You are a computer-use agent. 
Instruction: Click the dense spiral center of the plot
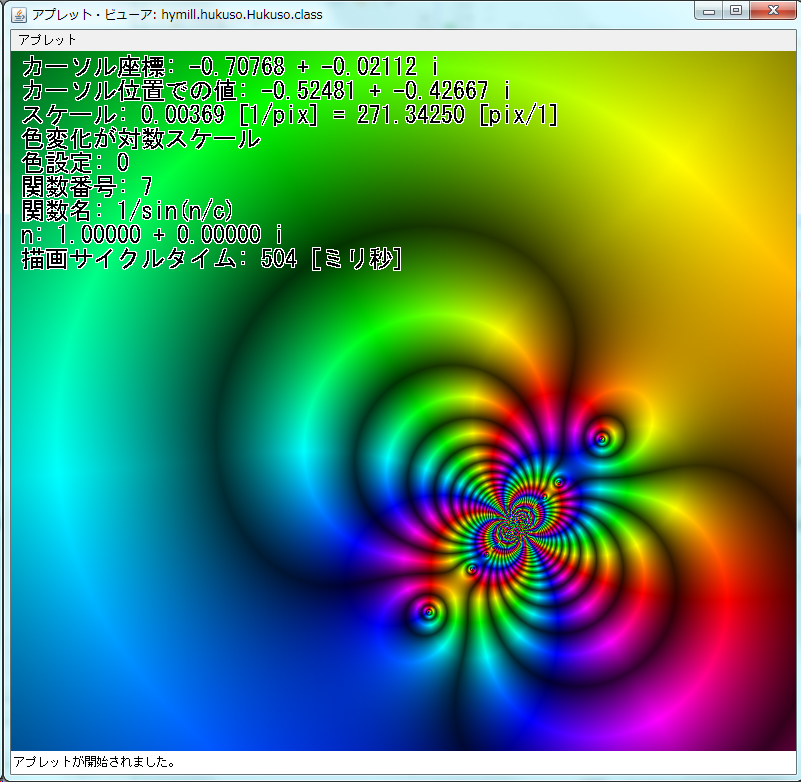pyautogui.click(x=516, y=520)
